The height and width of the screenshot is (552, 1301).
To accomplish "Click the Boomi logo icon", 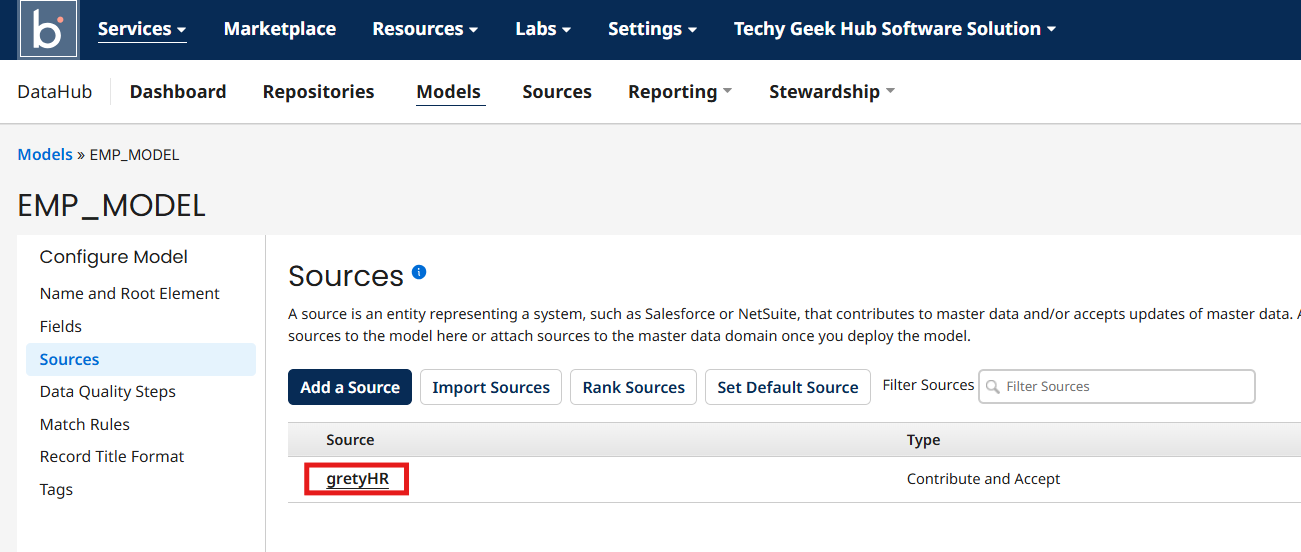I will tap(48, 30).
